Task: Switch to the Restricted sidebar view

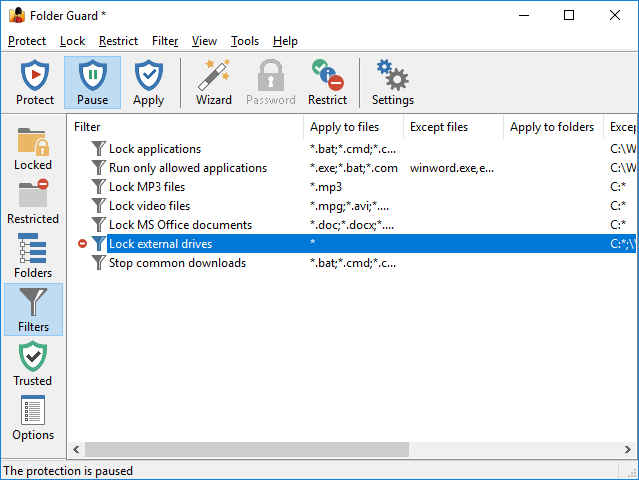Action: 33,202
